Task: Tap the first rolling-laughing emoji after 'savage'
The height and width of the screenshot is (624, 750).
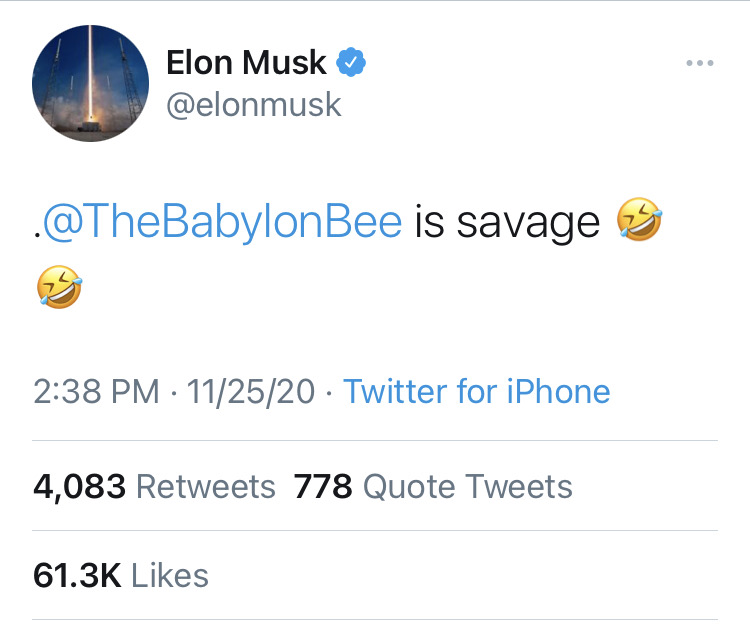Action: [640, 221]
